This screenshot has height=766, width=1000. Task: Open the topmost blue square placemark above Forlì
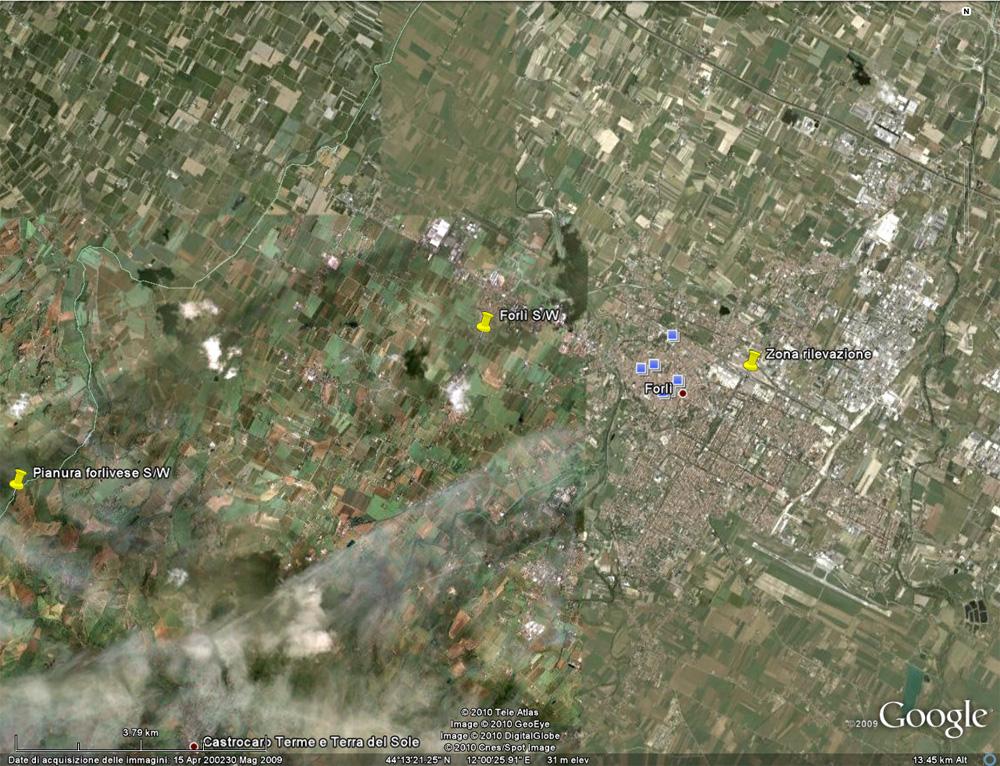(x=673, y=334)
